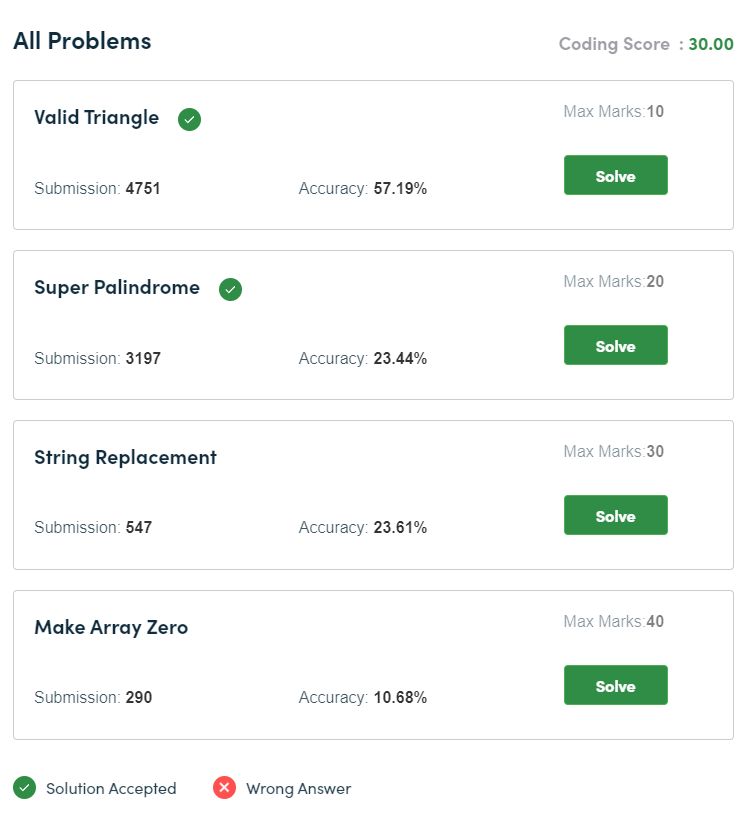Open the Super Palindrome problem title
Screen dimensions: 750x817
117,288
